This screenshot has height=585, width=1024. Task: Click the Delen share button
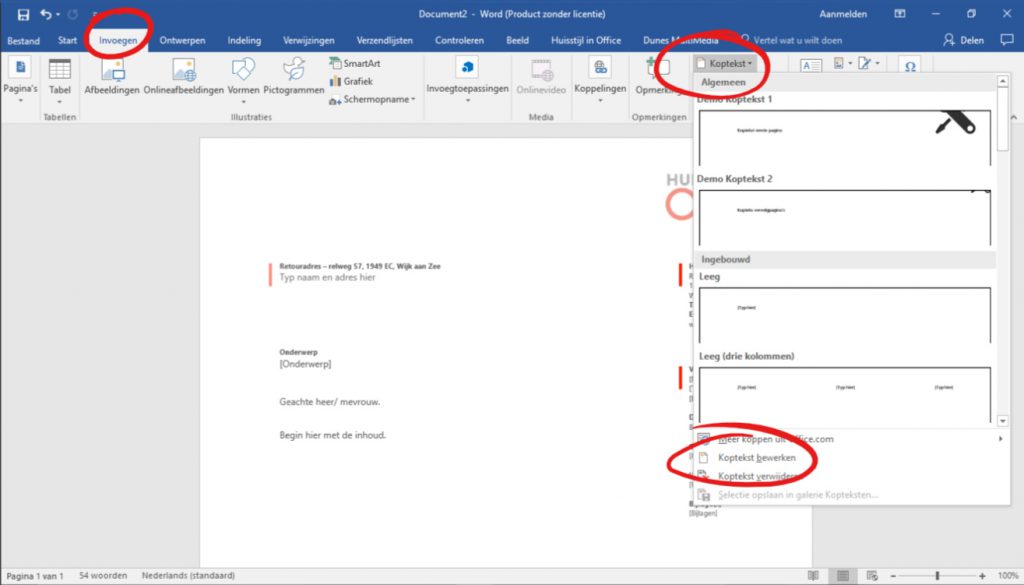pos(963,40)
